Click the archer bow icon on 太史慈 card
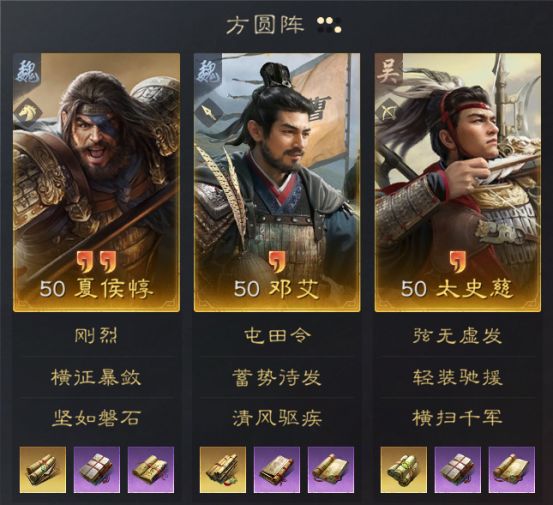Image resolution: width=553 pixels, height=505 pixels. [x=389, y=113]
